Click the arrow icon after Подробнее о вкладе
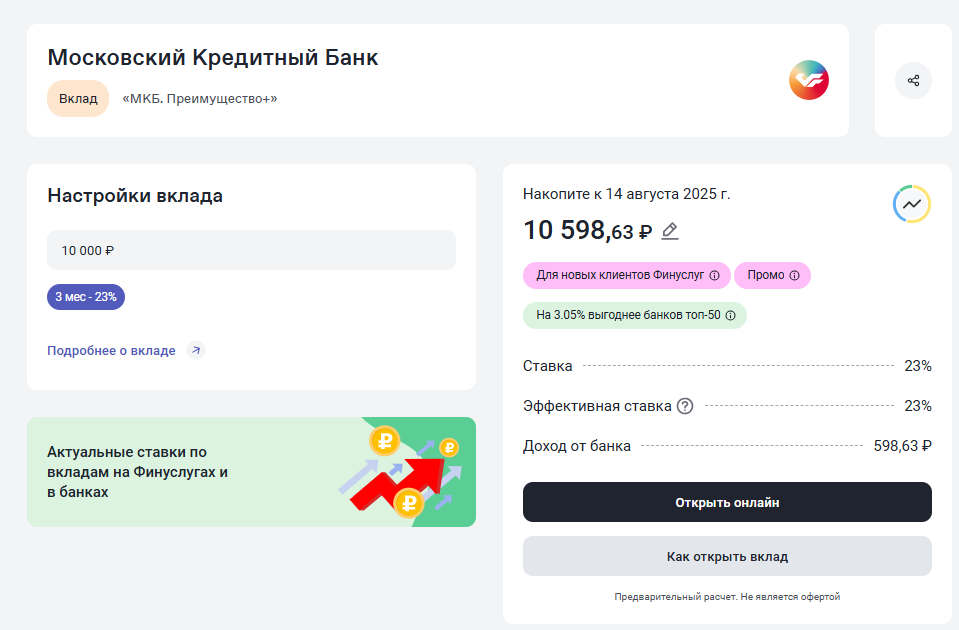Image resolution: width=959 pixels, height=630 pixels. (196, 350)
